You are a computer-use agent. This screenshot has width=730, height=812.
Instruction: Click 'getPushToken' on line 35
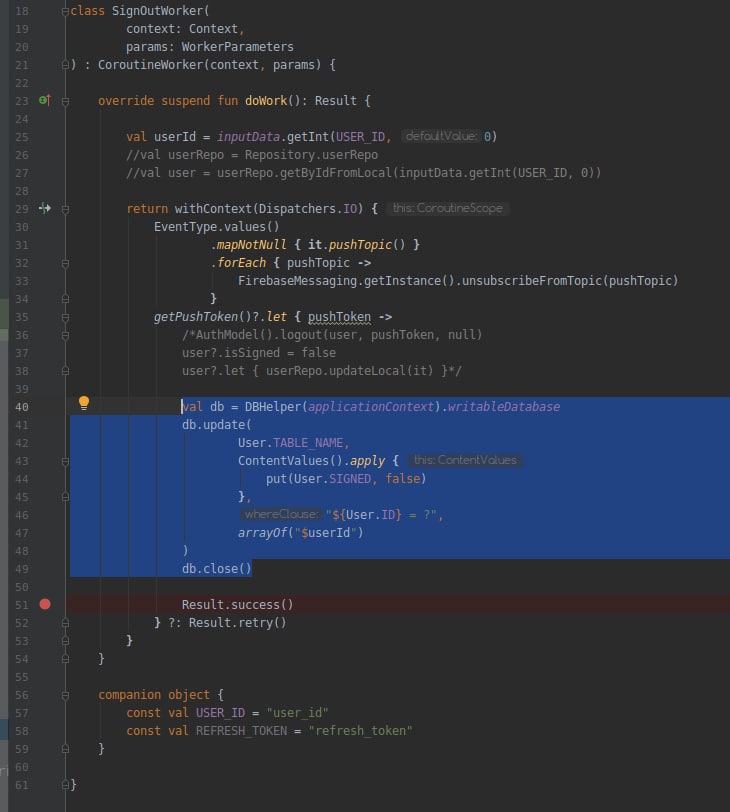click(196, 317)
